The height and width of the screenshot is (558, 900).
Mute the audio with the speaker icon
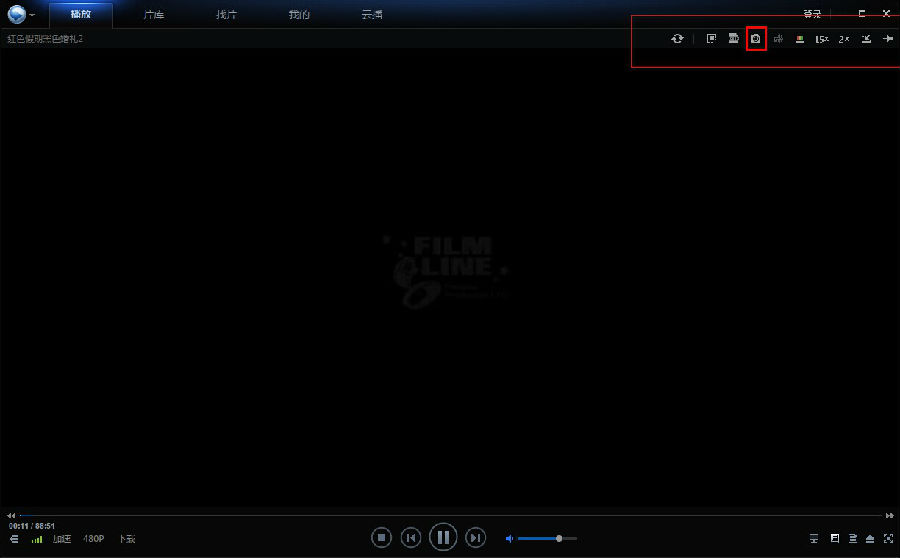(509, 538)
